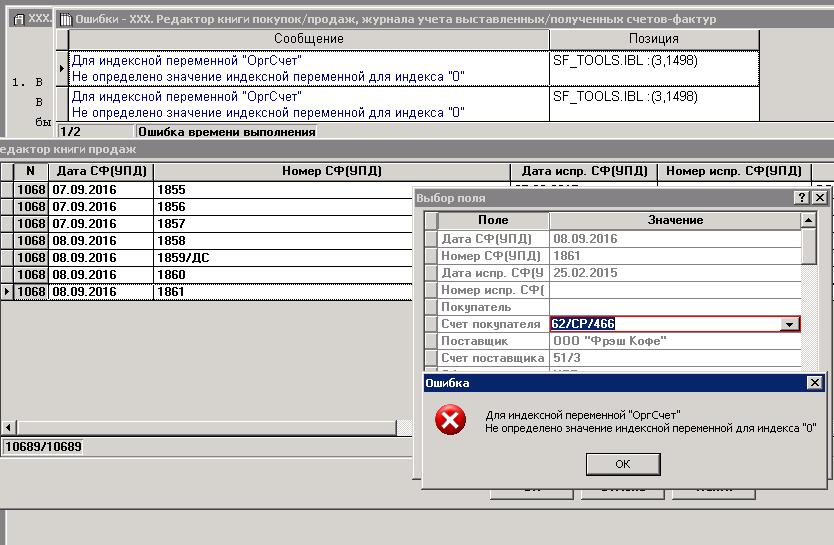
Task: Click the Поставщик value ООО "Фрэш Кофе"
Action: click(674, 341)
